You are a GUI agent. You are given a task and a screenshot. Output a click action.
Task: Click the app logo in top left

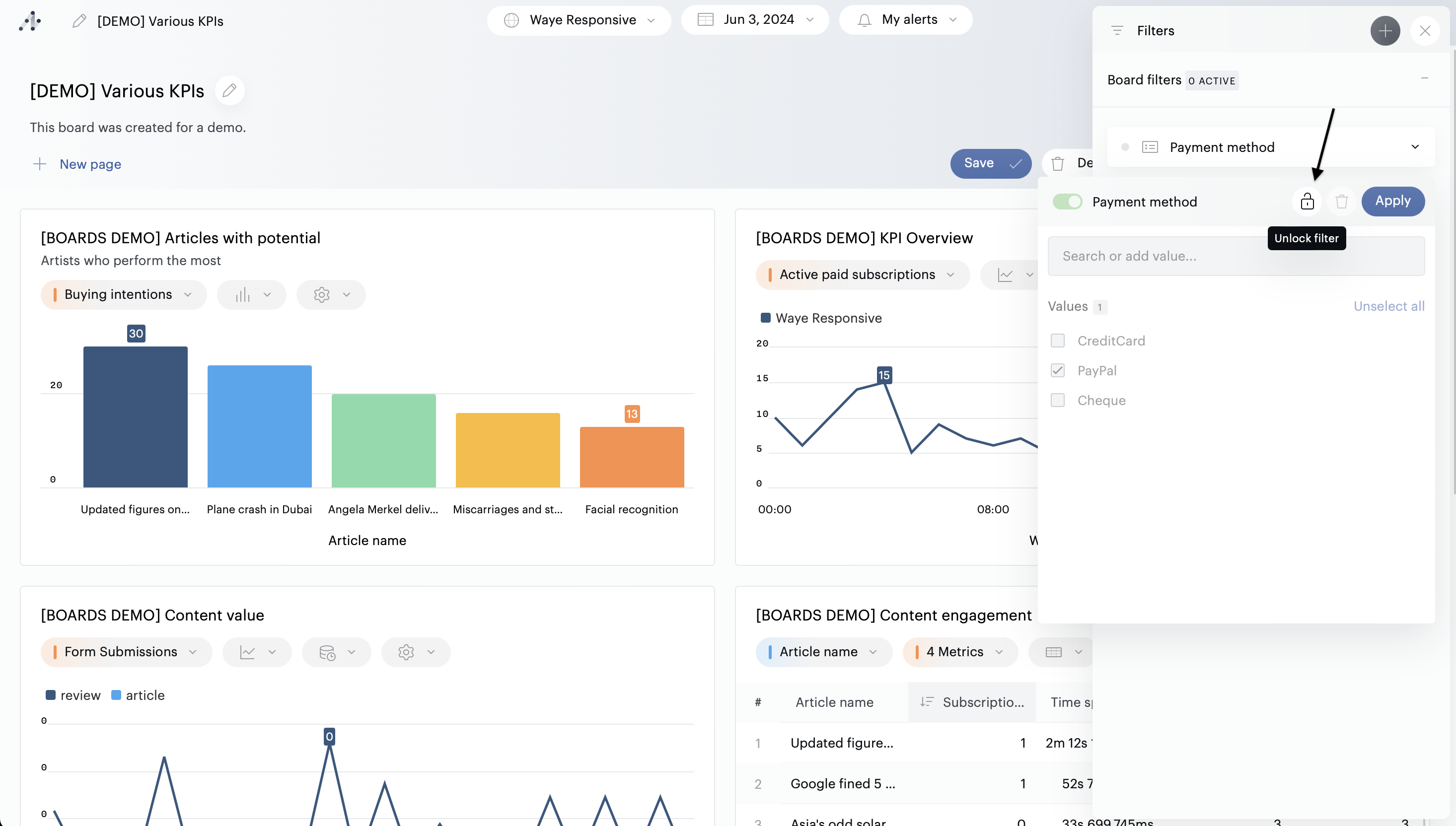pyautogui.click(x=29, y=21)
